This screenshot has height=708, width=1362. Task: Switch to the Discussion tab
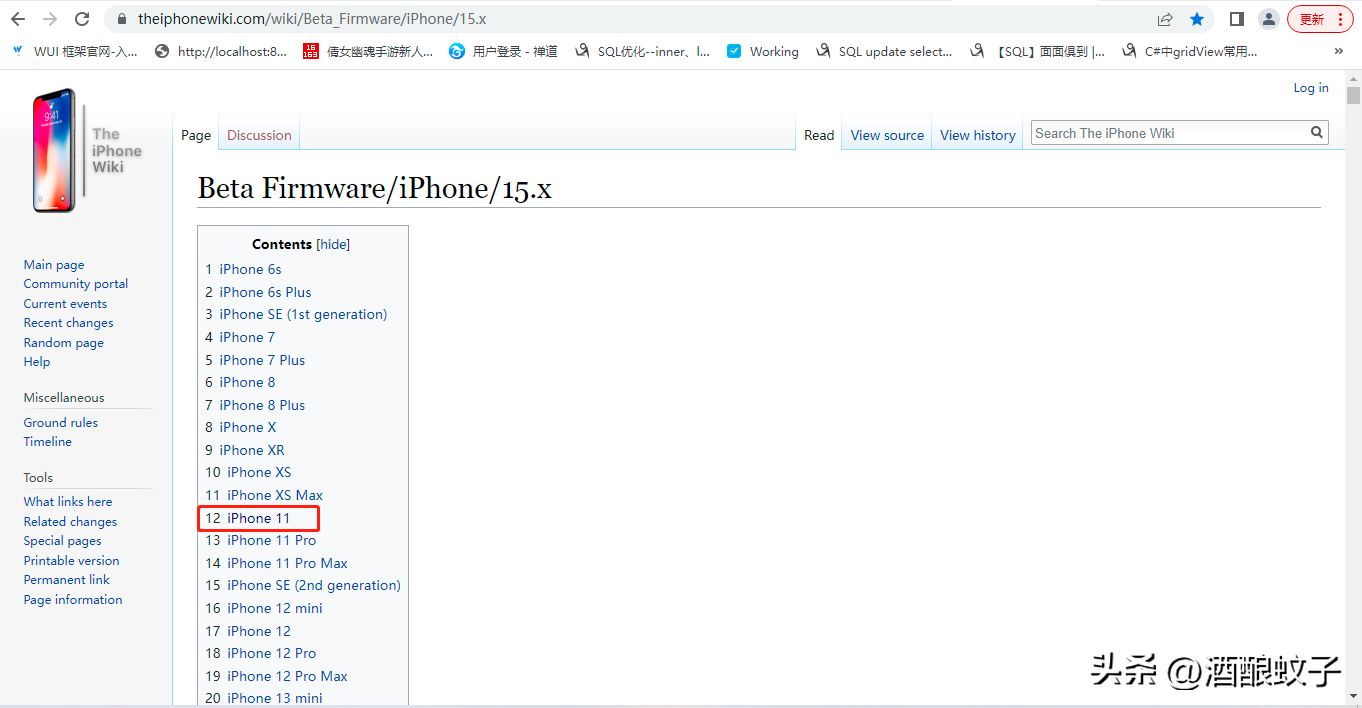coord(259,135)
